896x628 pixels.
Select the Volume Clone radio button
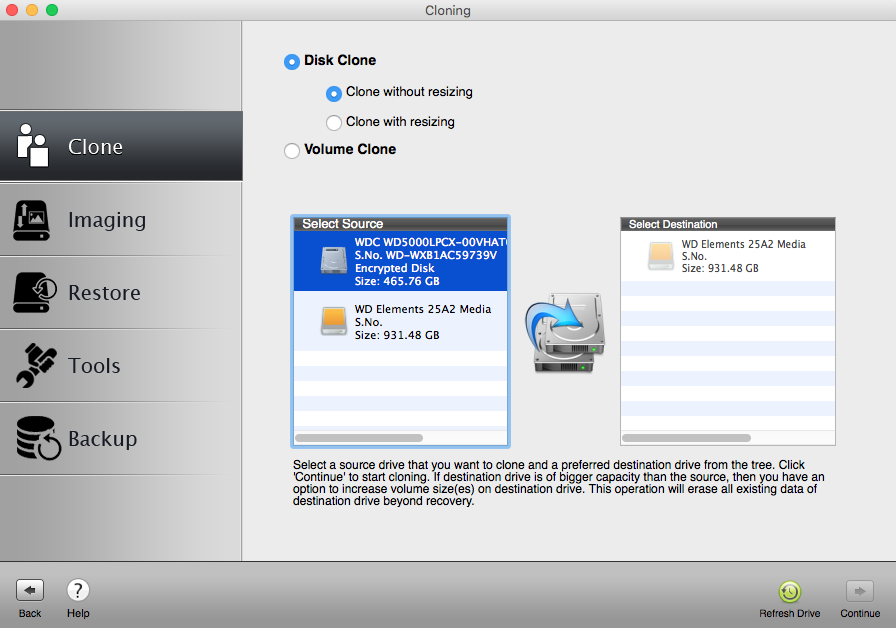point(291,151)
